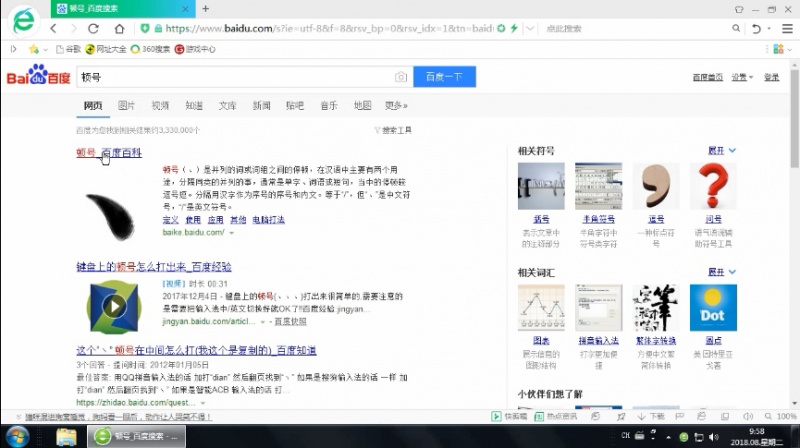
Task: Click the undo closed-tab arrow icon
Action: point(756,29)
